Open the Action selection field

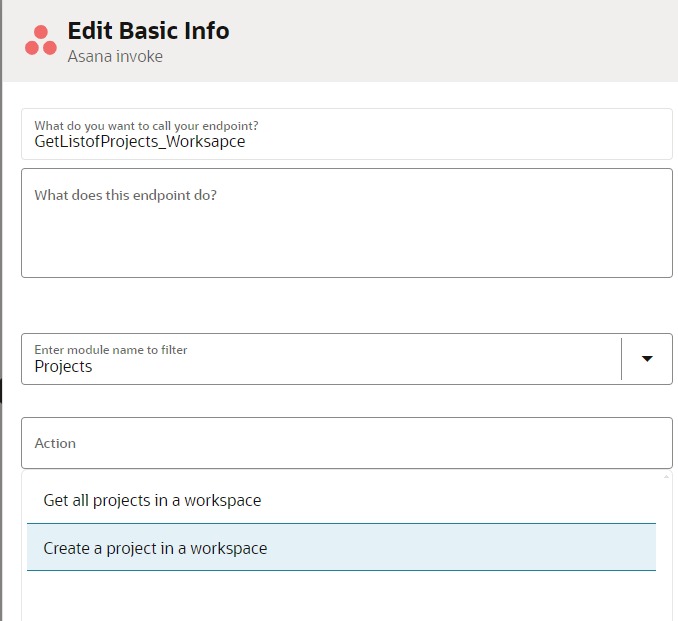tap(346, 443)
